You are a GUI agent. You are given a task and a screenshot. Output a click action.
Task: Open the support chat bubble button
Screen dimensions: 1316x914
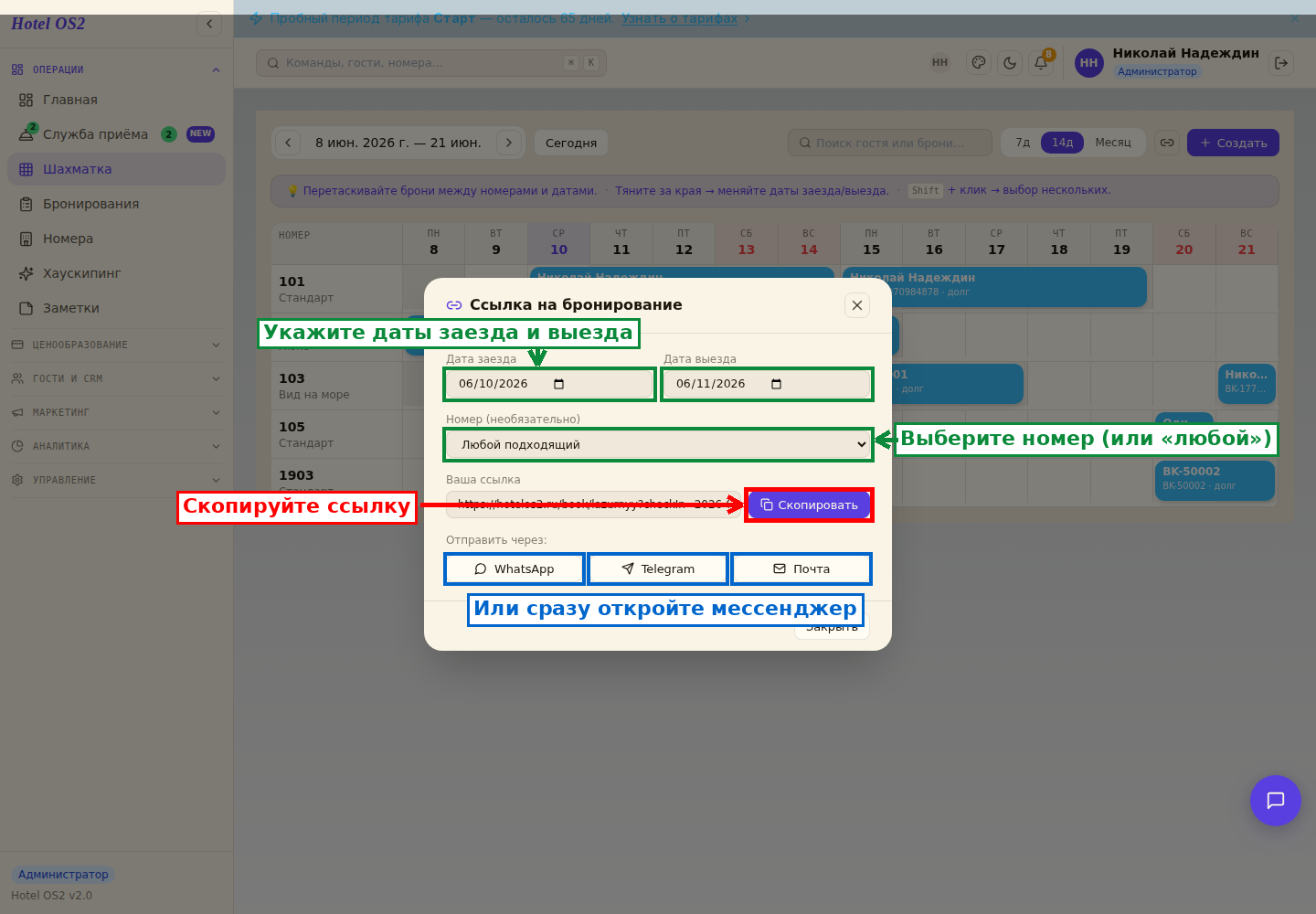point(1276,801)
